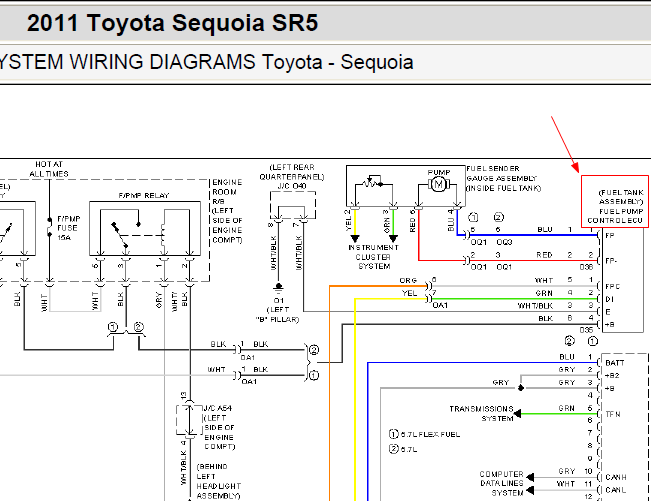Click the "RED" label on the FP- wire

pos(544,255)
